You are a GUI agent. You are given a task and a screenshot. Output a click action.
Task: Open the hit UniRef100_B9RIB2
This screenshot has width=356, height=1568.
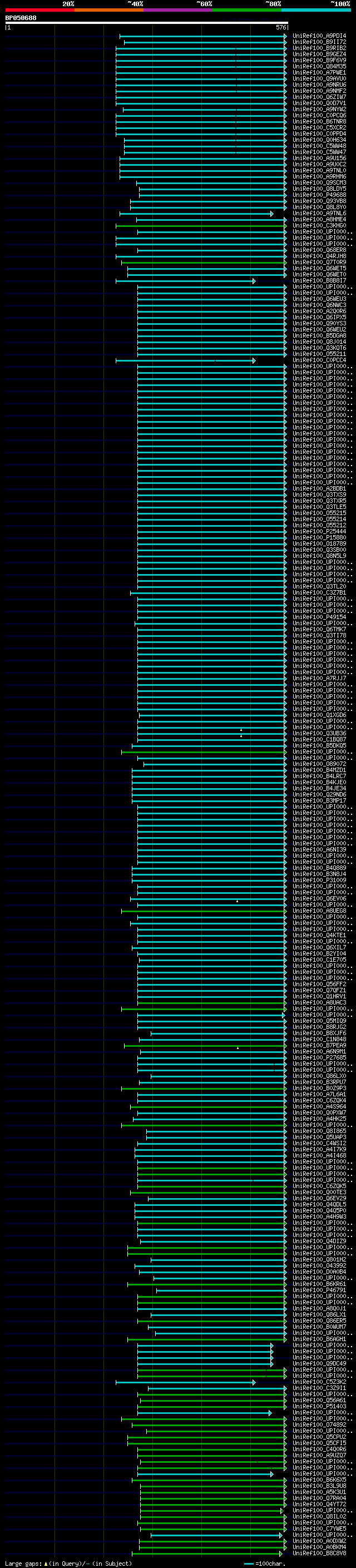(319, 48)
